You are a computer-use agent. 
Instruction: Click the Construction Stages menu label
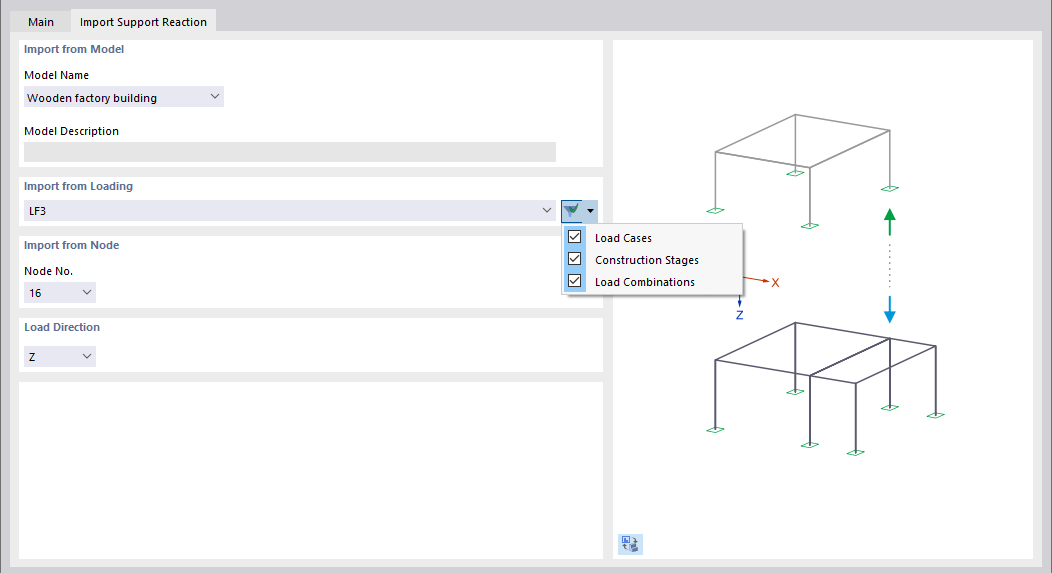tap(647, 260)
